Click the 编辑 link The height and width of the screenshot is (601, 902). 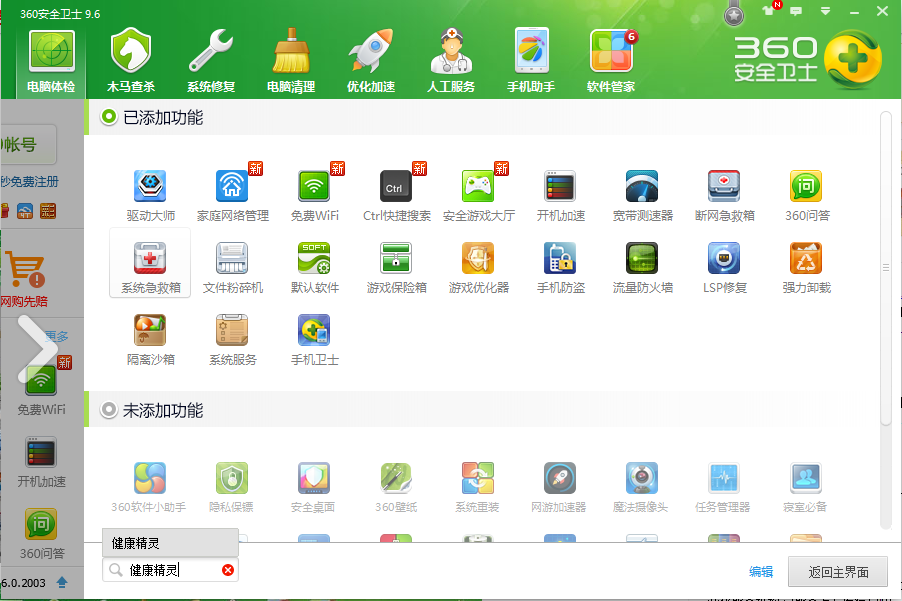pyautogui.click(x=761, y=572)
